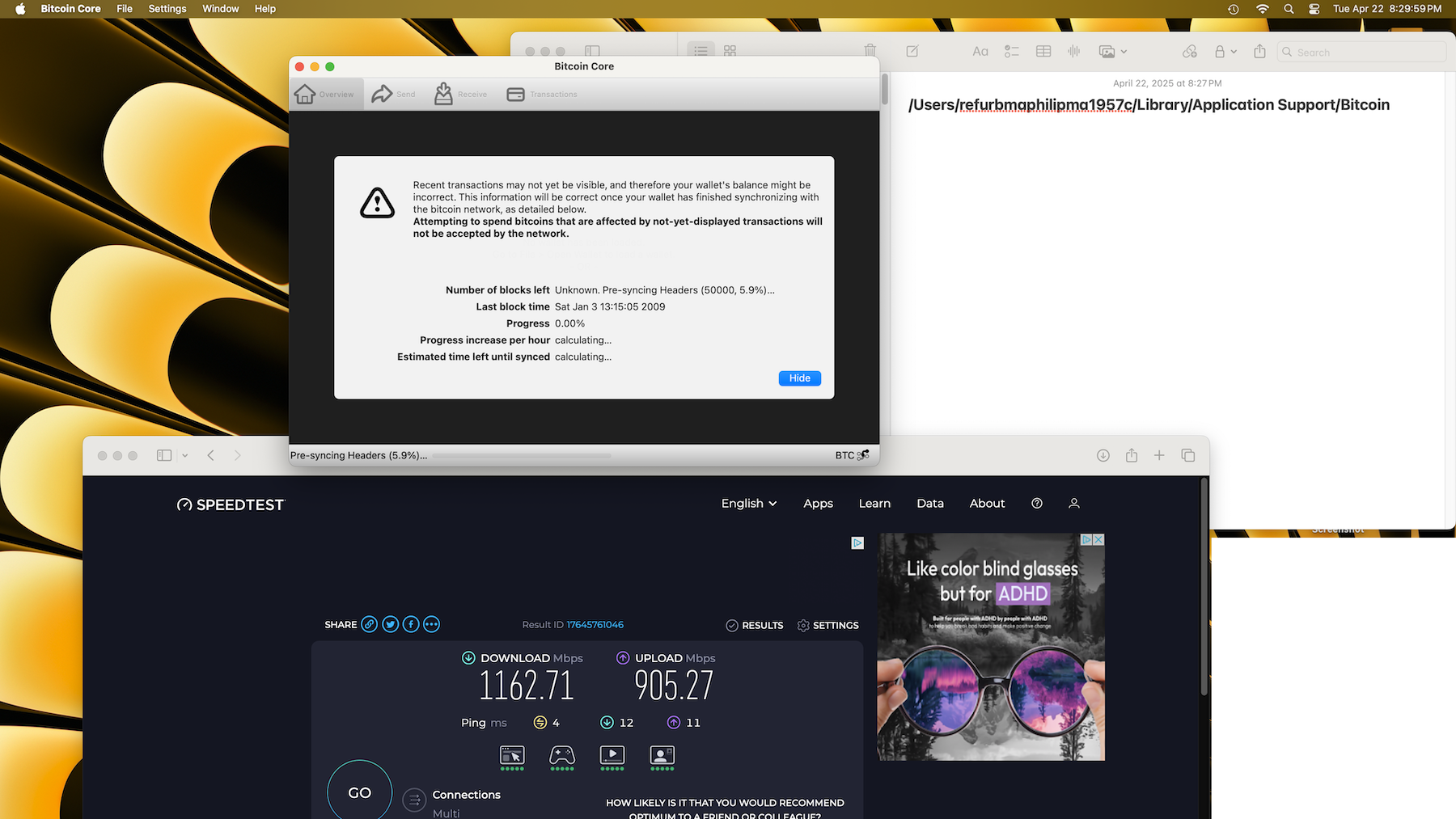1456x819 pixels.
Task: Open Safari sidebar dropdown chevron
Action: coord(185,455)
